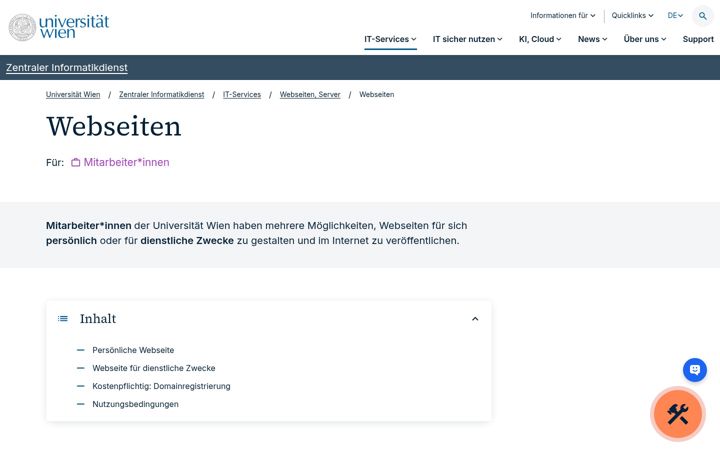Open the blue chat bot button
This screenshot has width=720, height=450.
point(695,370)
